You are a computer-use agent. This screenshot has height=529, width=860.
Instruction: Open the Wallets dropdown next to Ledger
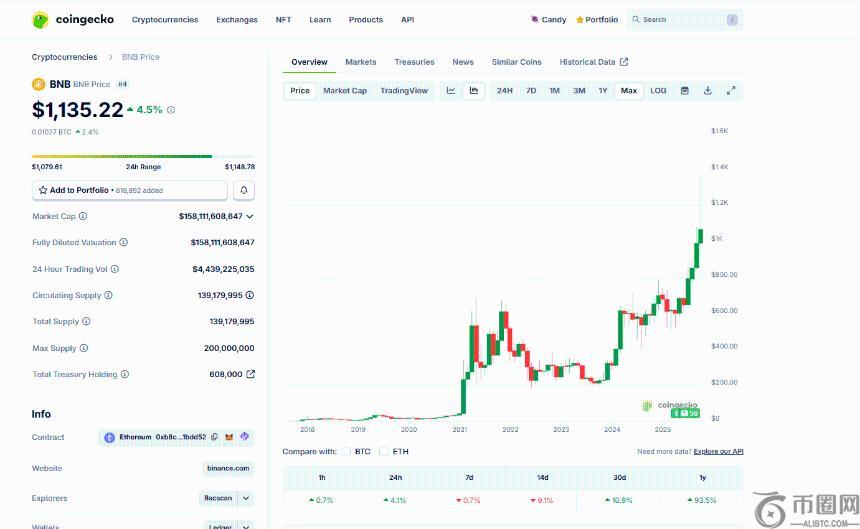[246, 525]
